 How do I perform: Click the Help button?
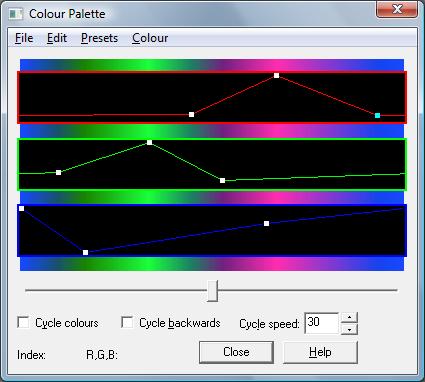tap(320, 352)
